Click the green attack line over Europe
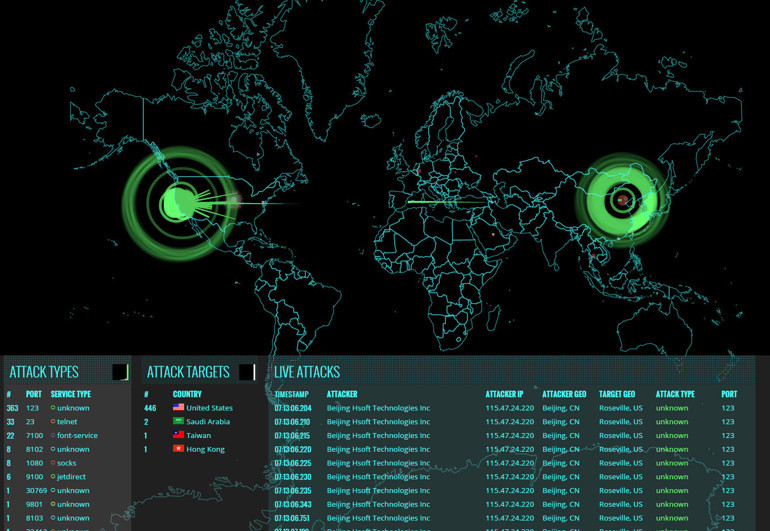The width and height of the screenshot is (770, 531). coord(440,202)
